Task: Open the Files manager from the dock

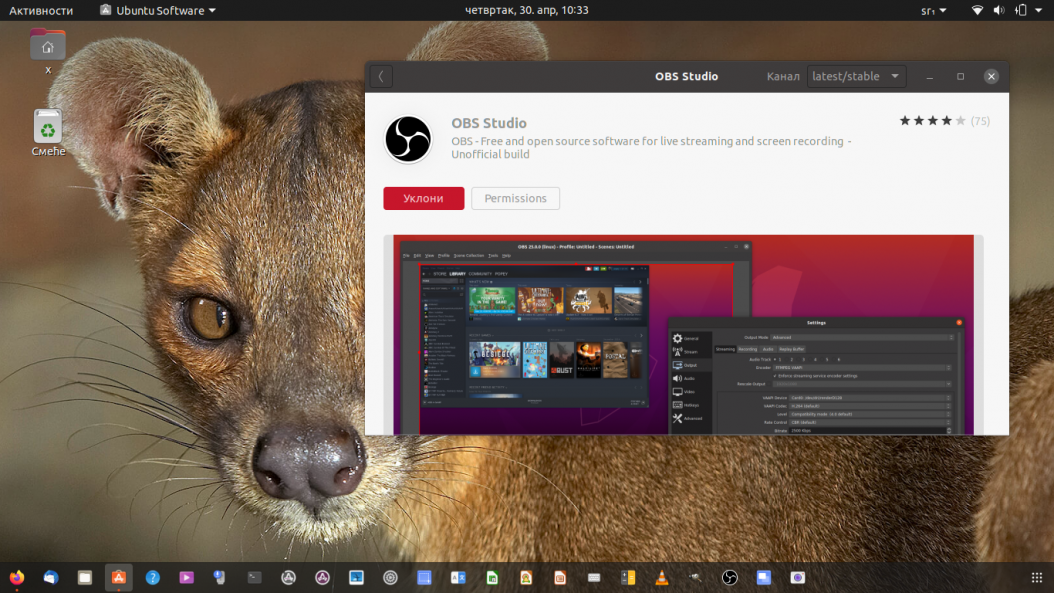Action: (85, 578)
